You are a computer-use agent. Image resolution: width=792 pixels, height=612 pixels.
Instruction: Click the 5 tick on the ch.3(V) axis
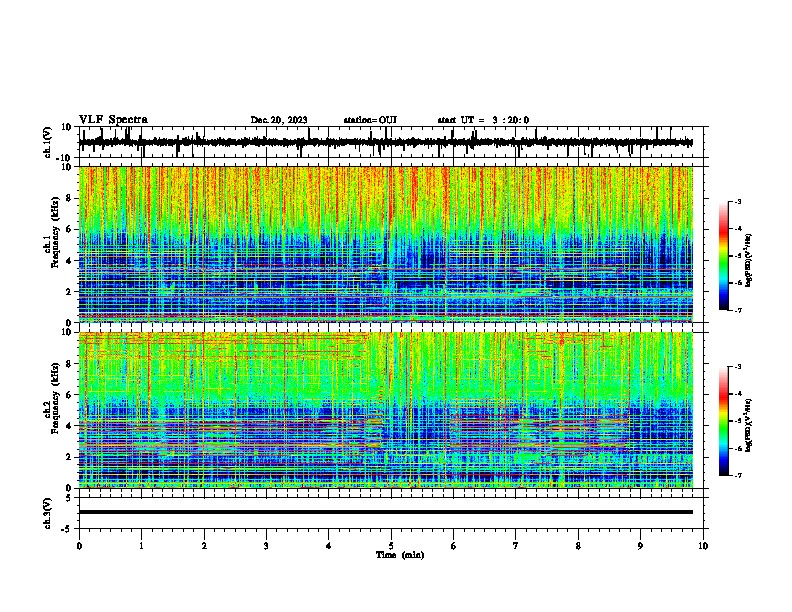click(69, 498)
